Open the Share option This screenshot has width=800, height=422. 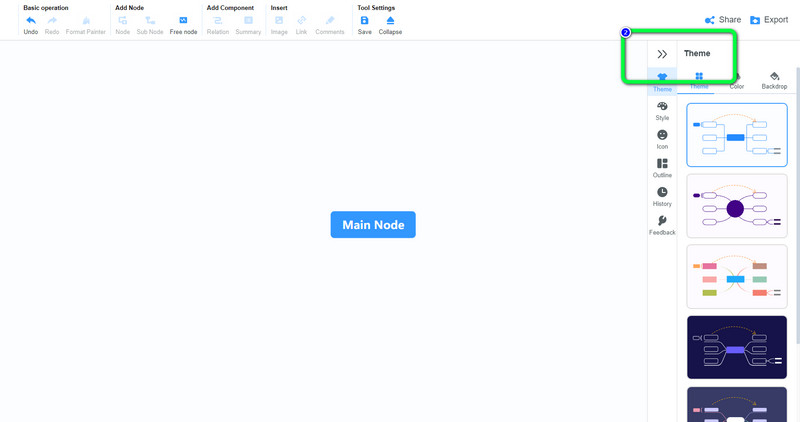[722, 20]
